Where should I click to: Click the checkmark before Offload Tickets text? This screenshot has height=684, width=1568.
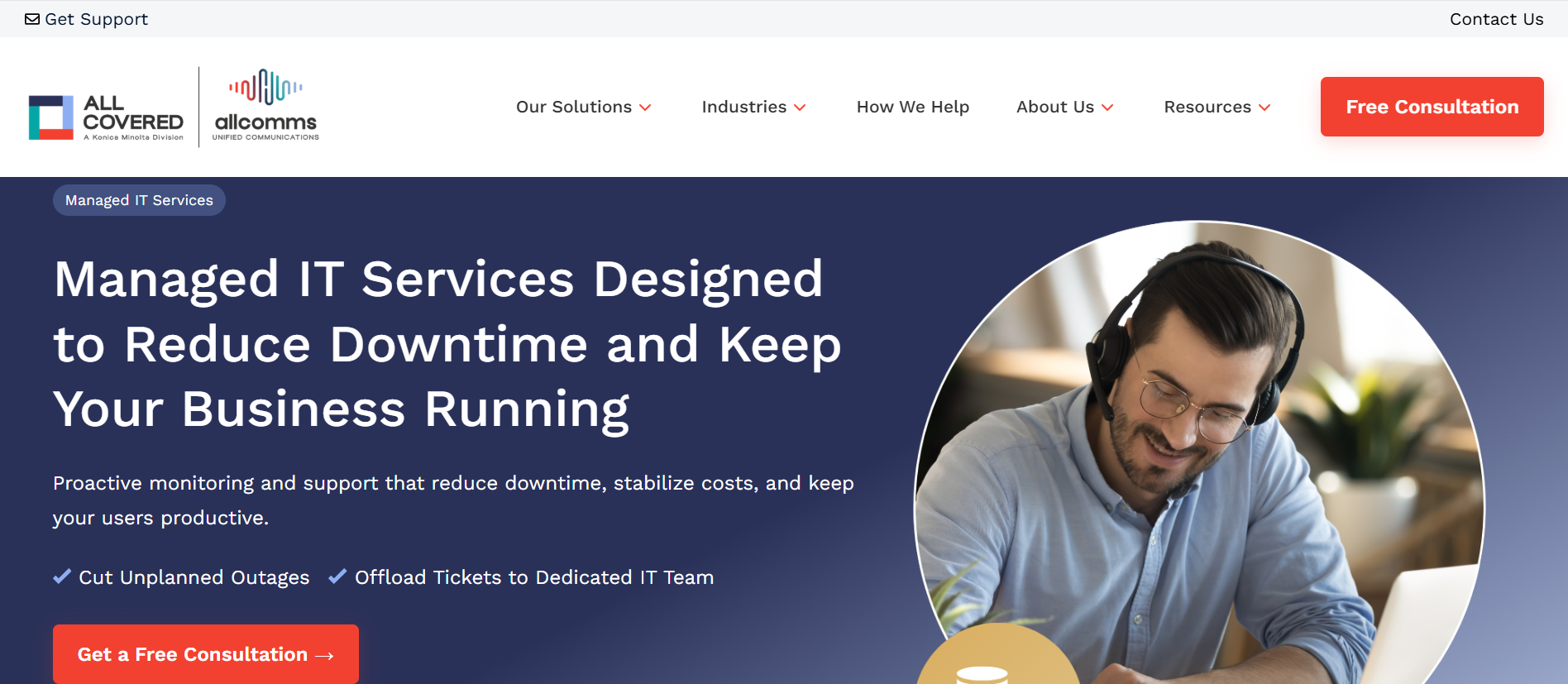tap(337, 576)
